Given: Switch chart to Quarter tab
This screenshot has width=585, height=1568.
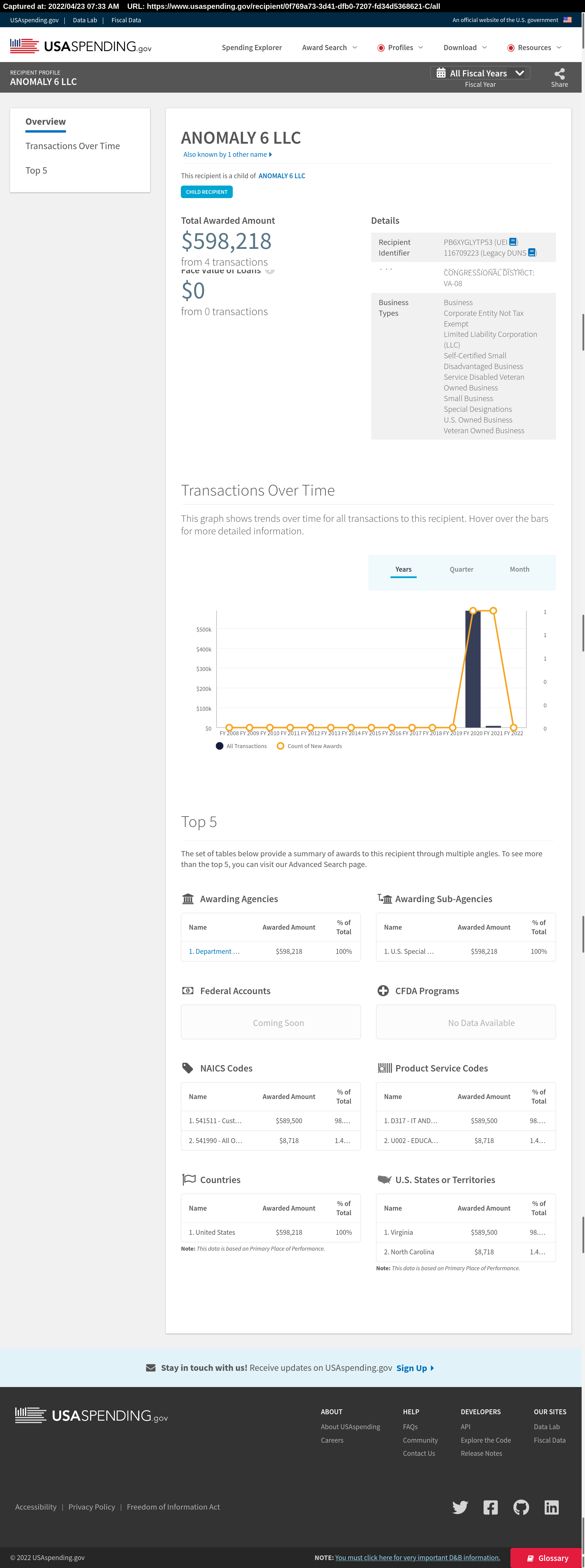Looking at the screenshot, I should point(461,569).
